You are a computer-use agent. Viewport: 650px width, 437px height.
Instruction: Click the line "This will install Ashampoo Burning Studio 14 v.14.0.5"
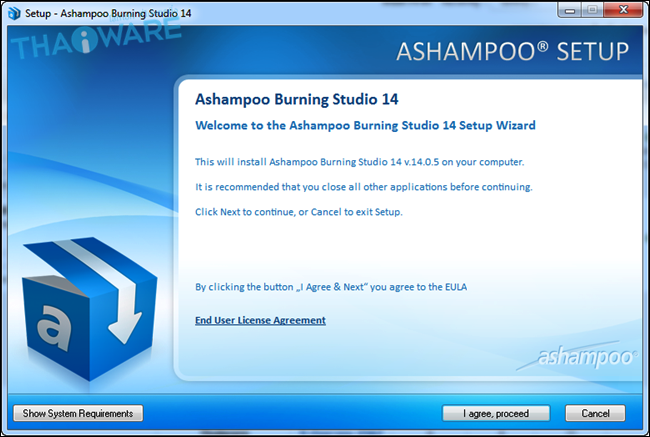[359, 162]
